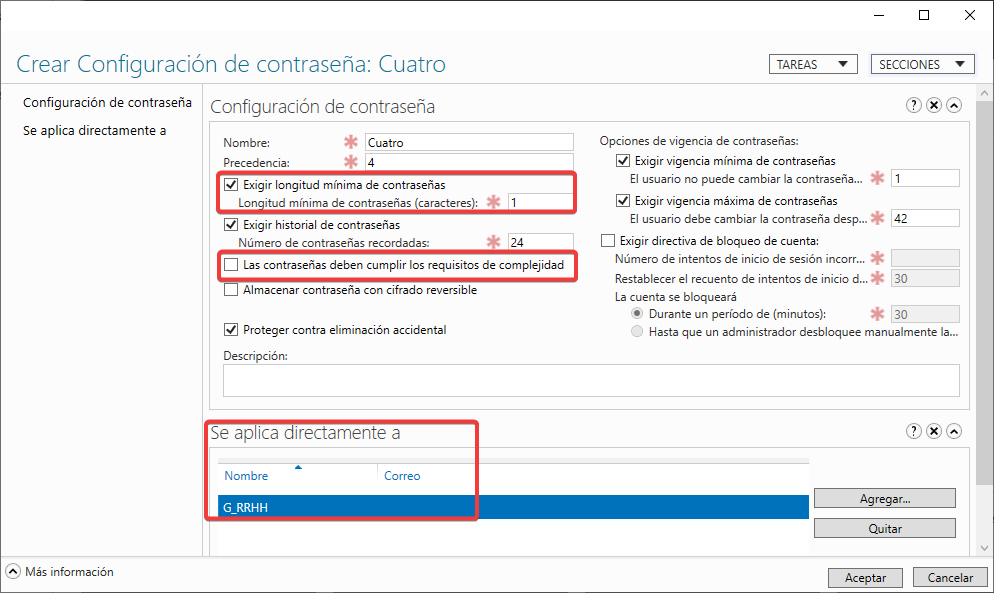Collapse the Se aplica directamente a section
Viewport: 994px width, 593px height.
(953, 431)
